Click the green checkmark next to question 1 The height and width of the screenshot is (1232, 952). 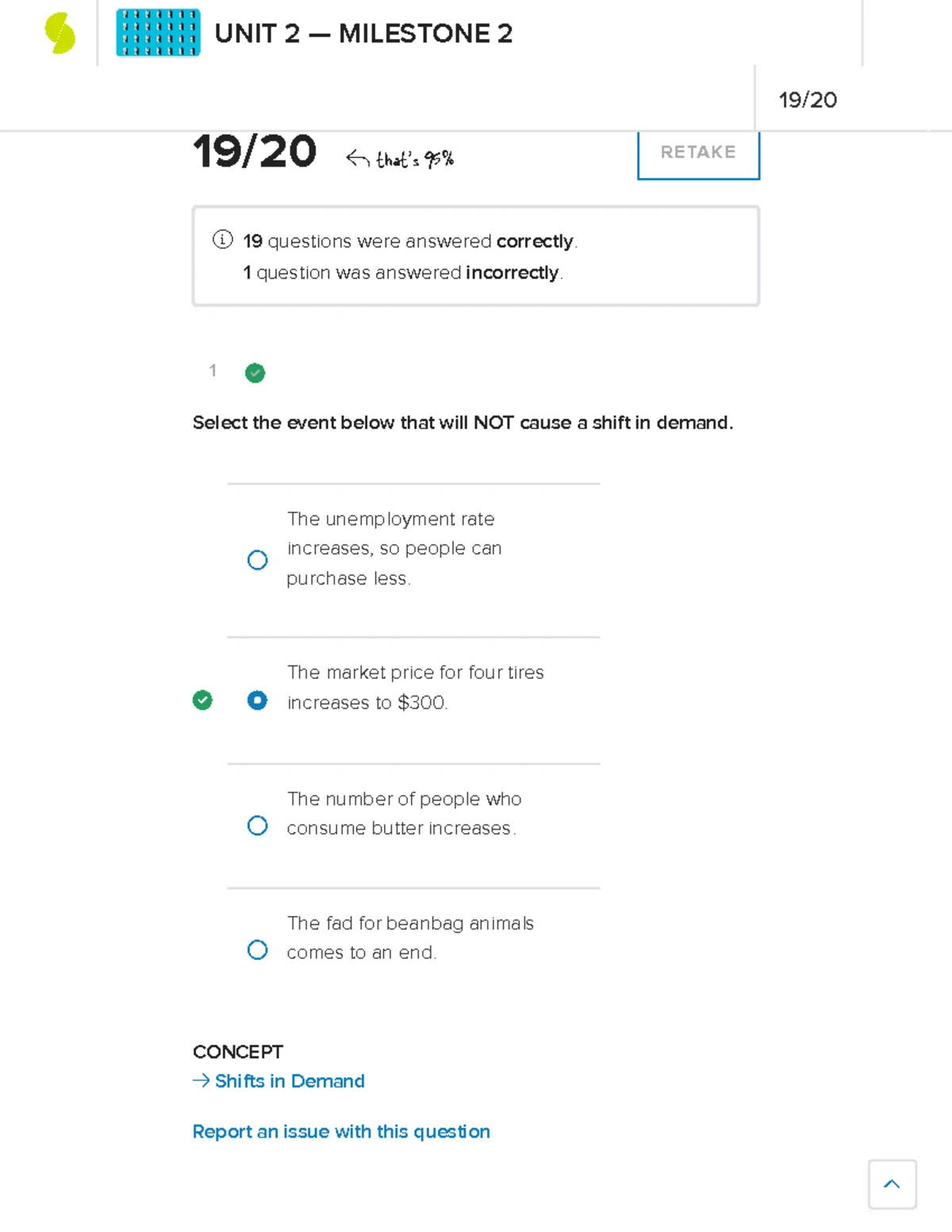(255, 373)
